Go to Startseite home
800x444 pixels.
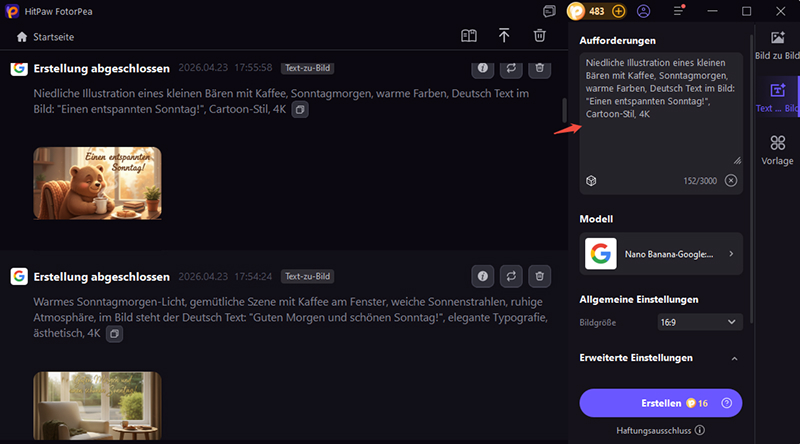pos(45,37)
